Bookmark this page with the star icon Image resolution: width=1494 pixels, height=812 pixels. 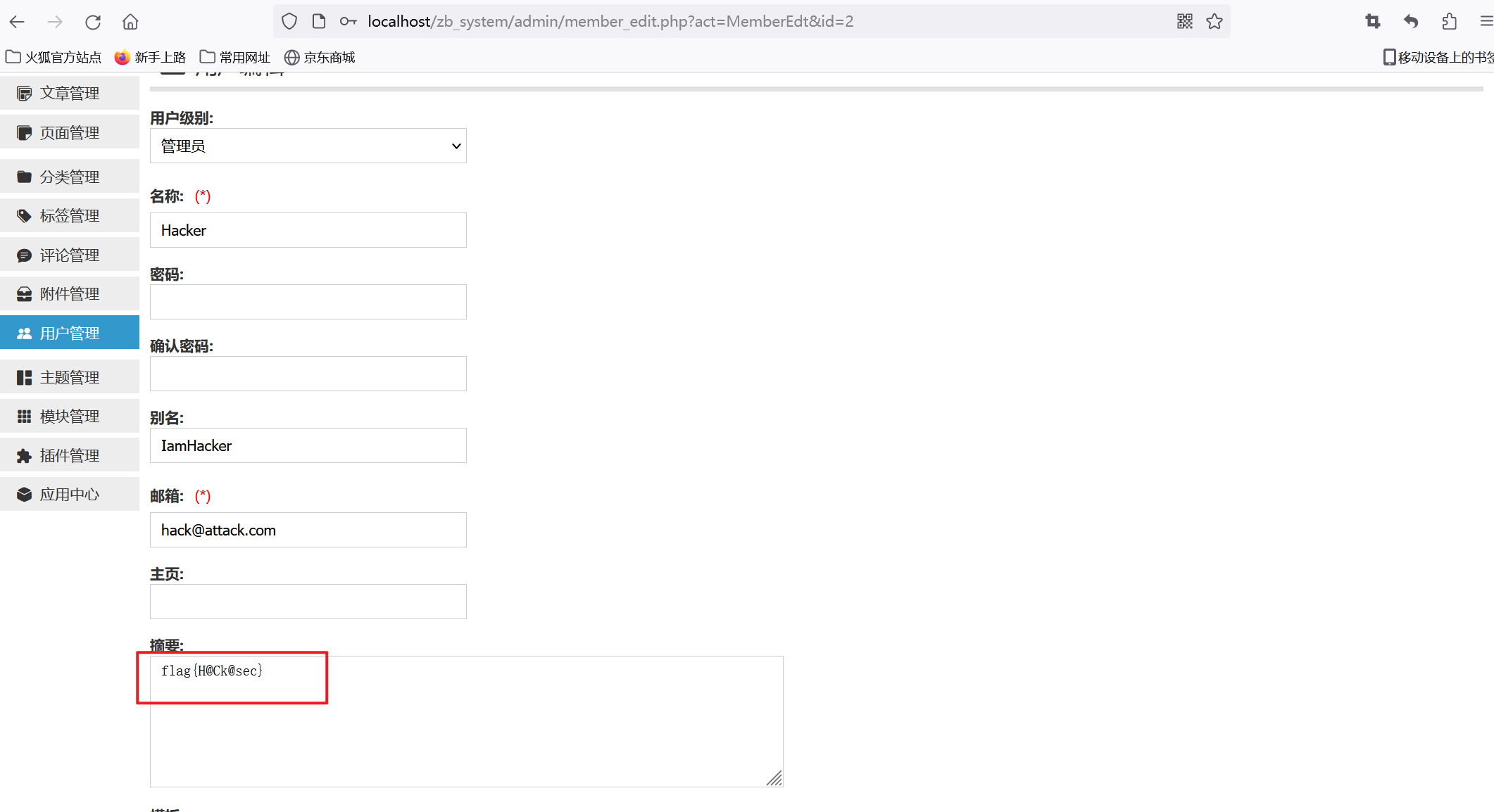click(1214, 21)
